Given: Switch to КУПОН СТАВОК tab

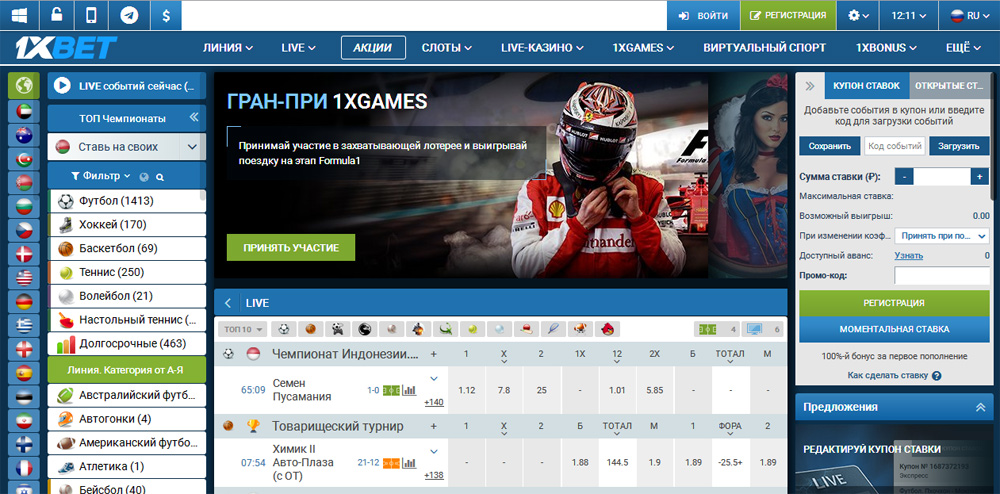Looking at the screenshot, I should point(867,85).
